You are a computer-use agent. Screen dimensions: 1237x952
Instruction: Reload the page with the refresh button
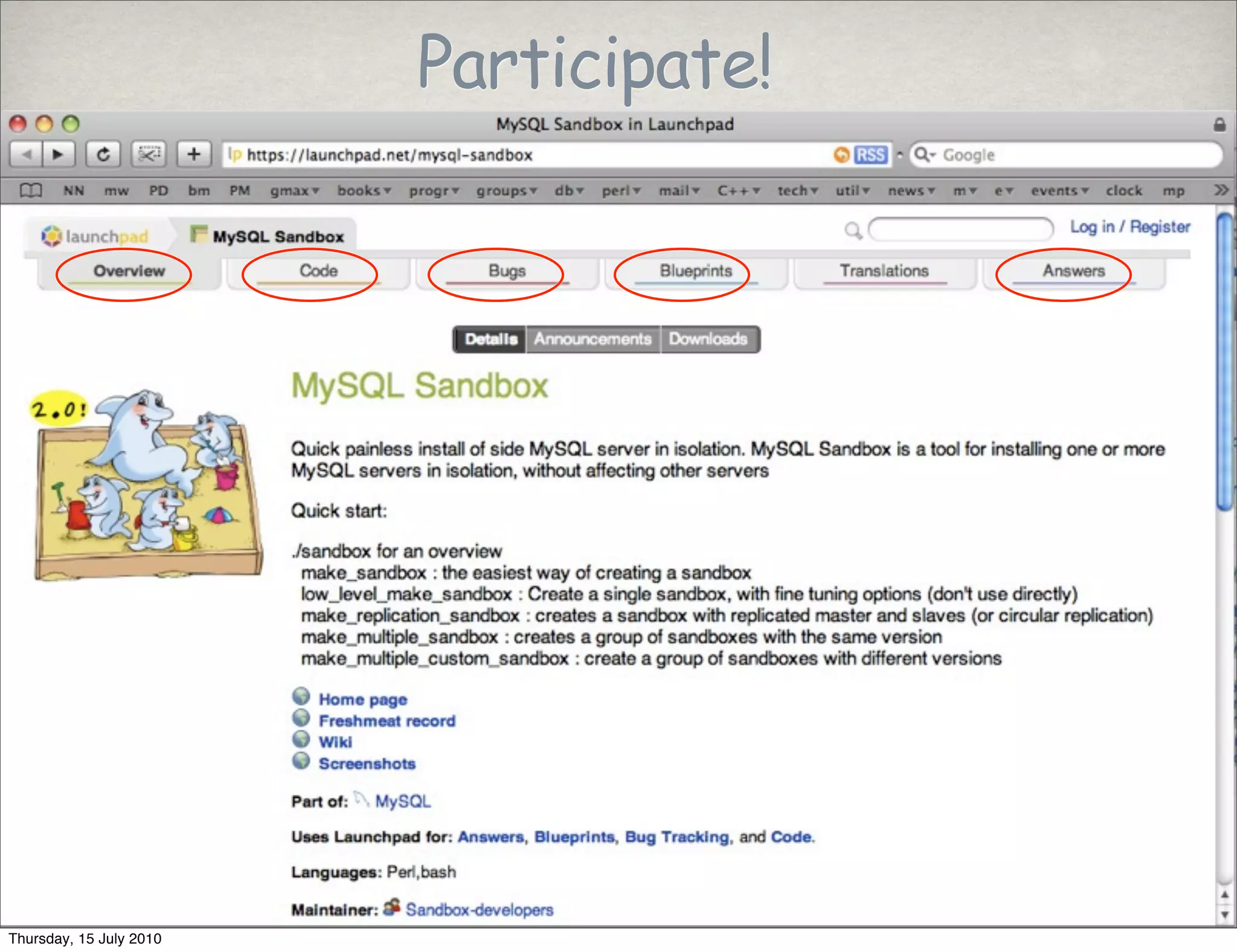point(103,155)
